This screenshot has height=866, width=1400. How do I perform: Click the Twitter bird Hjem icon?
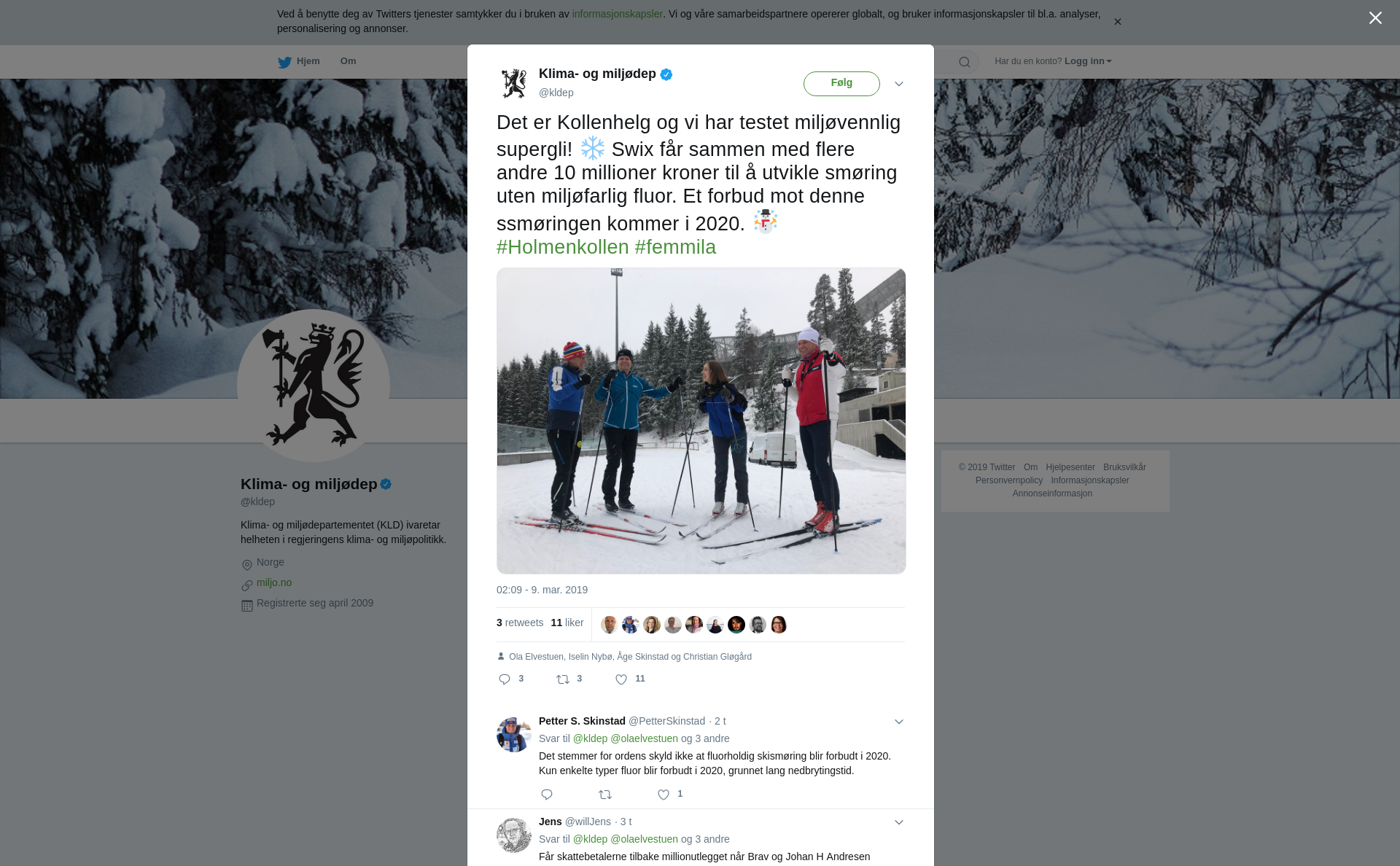coord(285,62)
